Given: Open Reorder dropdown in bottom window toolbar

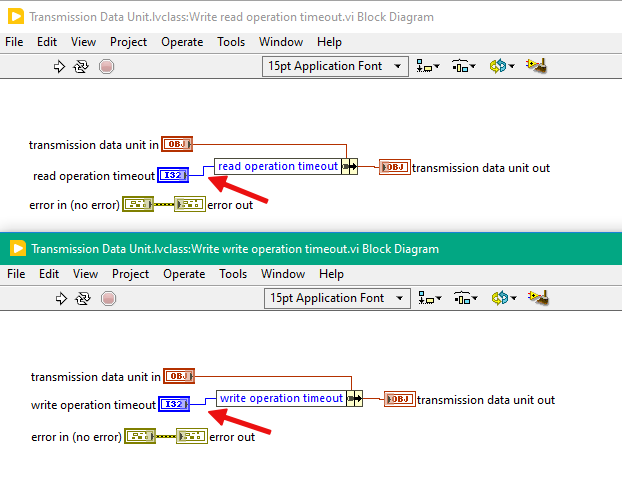Looking at the screenshot, I should point(503,298).
